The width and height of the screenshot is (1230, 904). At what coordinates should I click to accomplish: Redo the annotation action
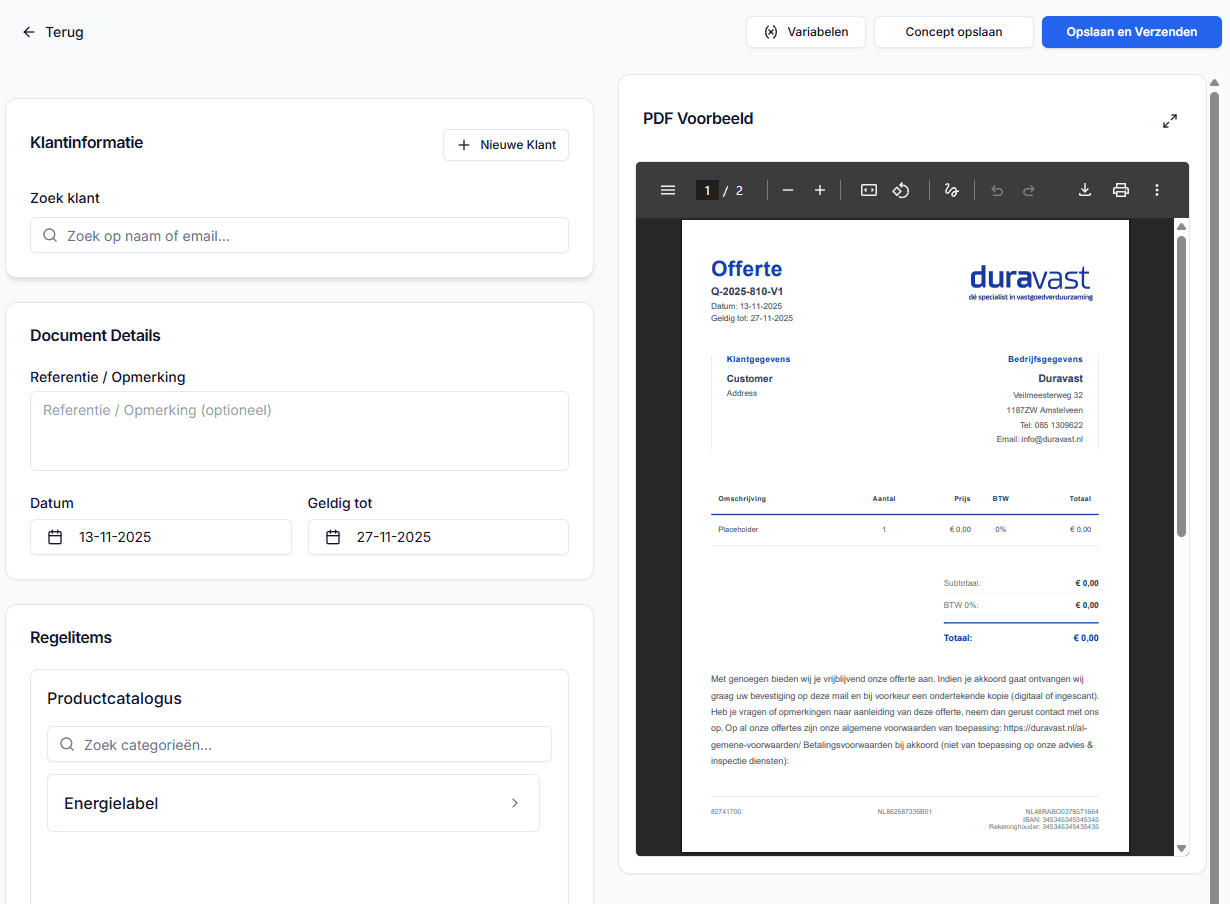pyautogui.click(x=1029, y=189)
